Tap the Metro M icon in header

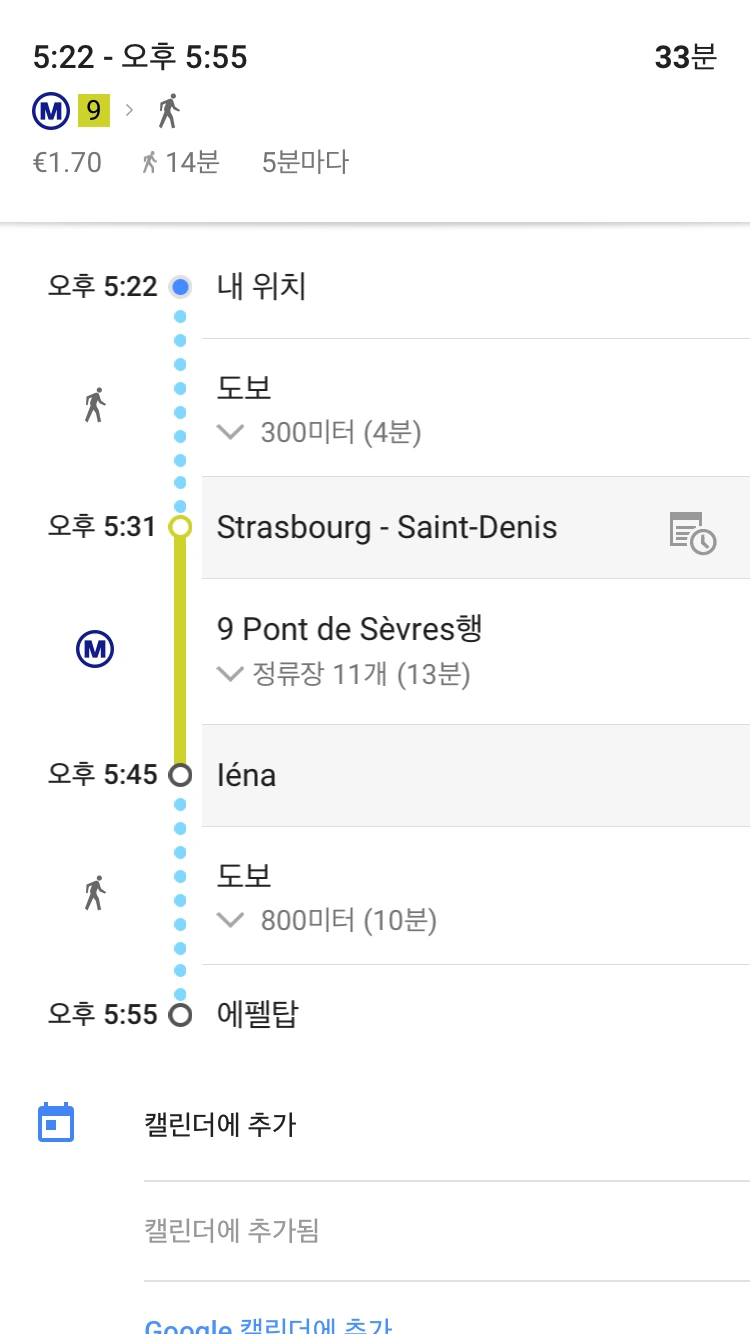[x=50, y=112]
